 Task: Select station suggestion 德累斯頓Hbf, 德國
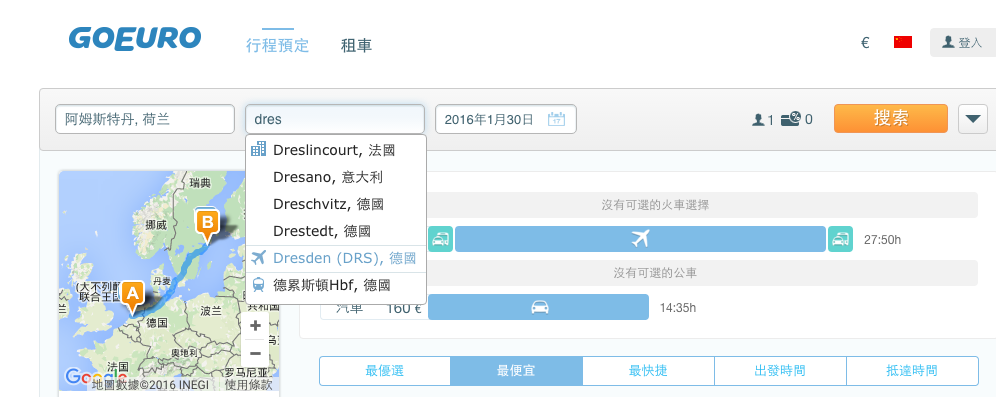(335, 285)
